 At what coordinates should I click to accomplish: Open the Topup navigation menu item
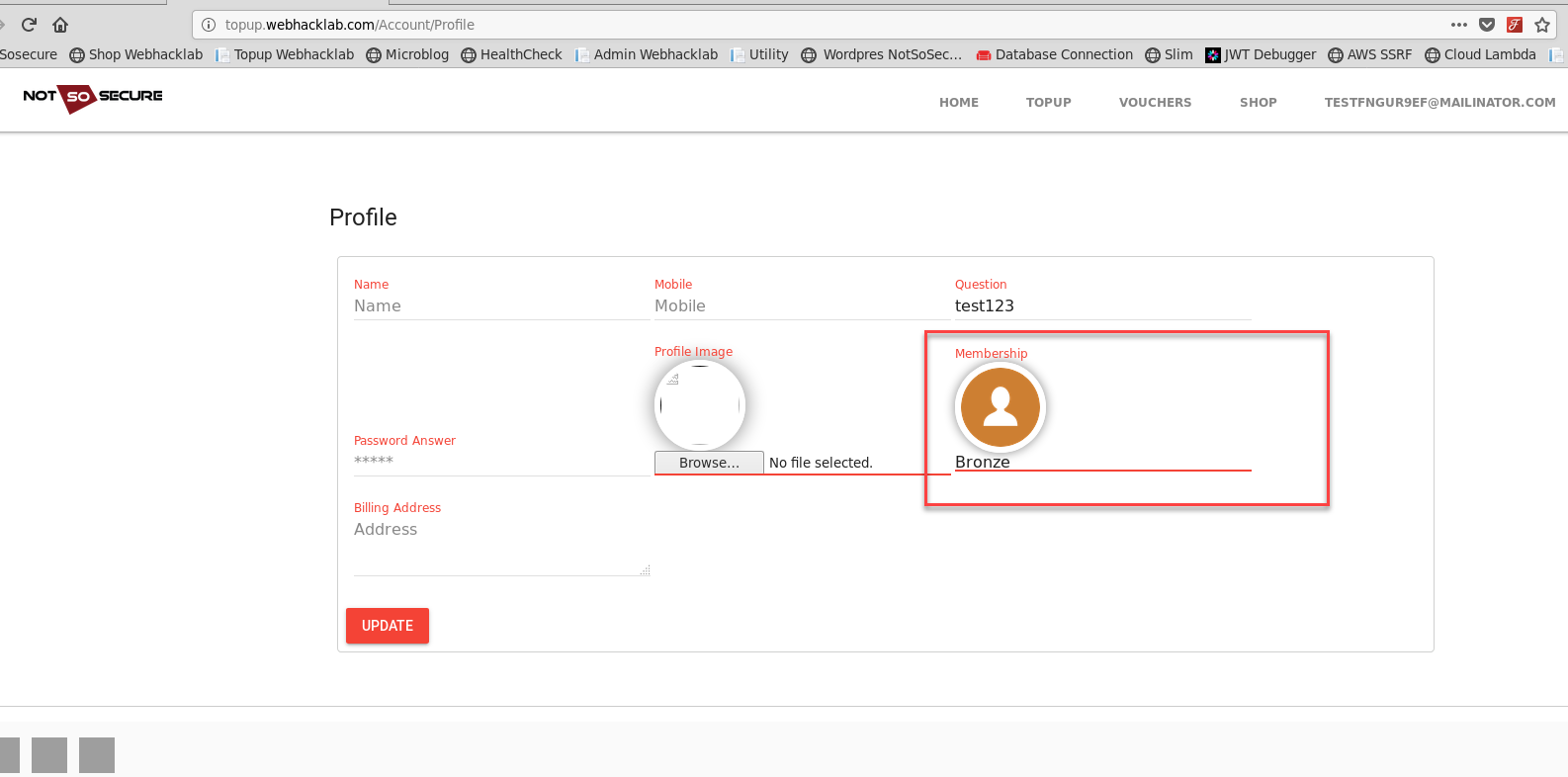1048,103
